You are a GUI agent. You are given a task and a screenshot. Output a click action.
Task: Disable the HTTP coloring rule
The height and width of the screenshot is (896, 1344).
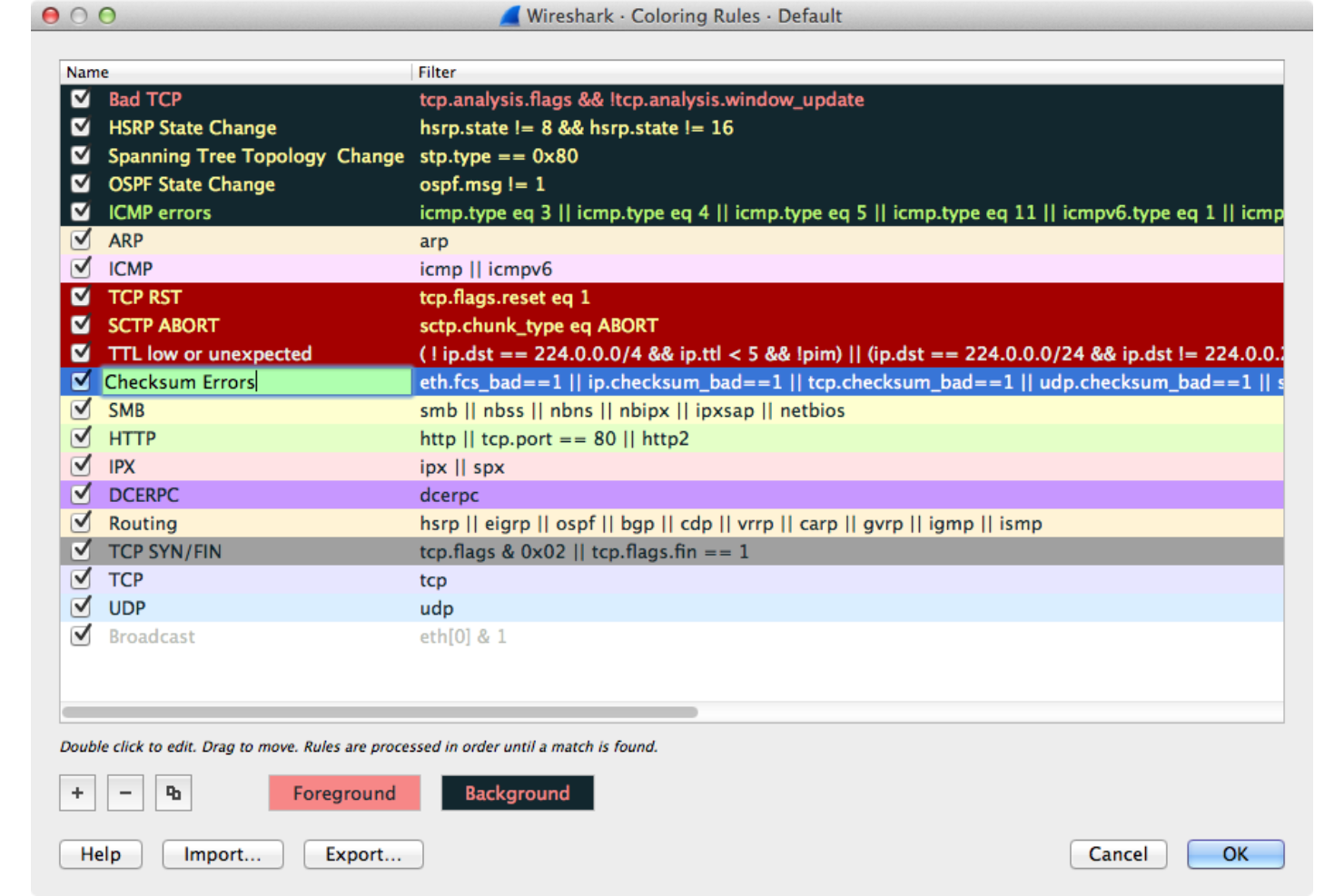coord(80,438)
